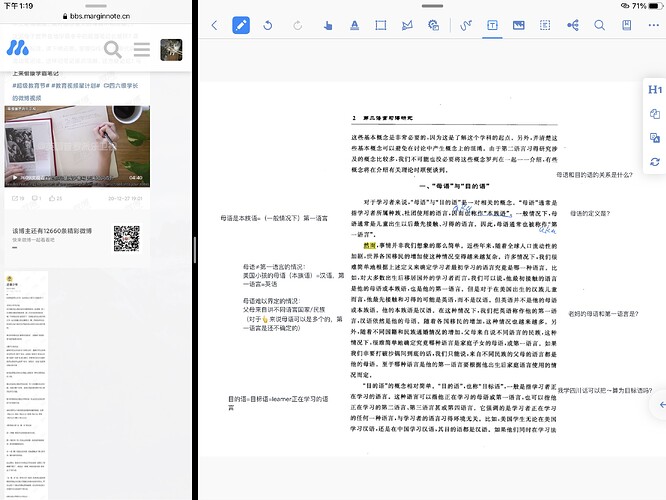Viewport: 666px width, 500px height.
Task: Select note beginning 母语难以界定的情况
Action: [293, 314]
